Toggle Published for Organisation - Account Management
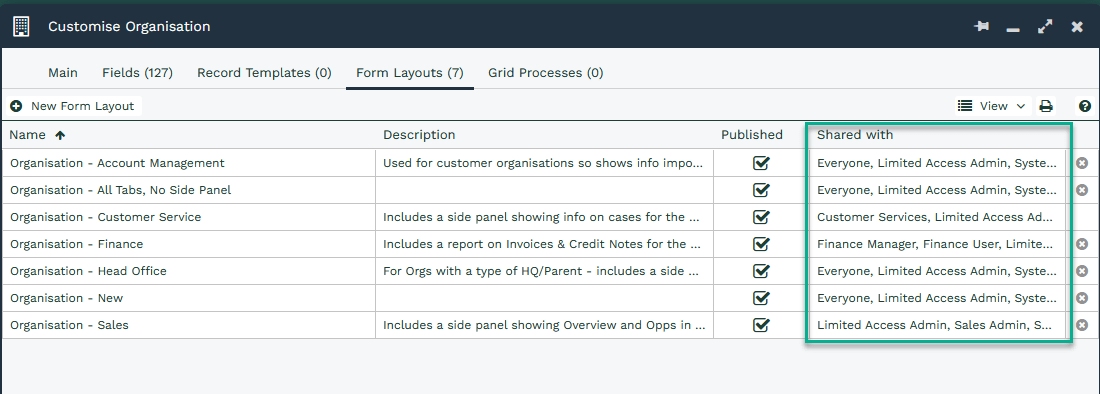Image resolution: width=1100 pixels, height=394 pixels. point(760,163)
